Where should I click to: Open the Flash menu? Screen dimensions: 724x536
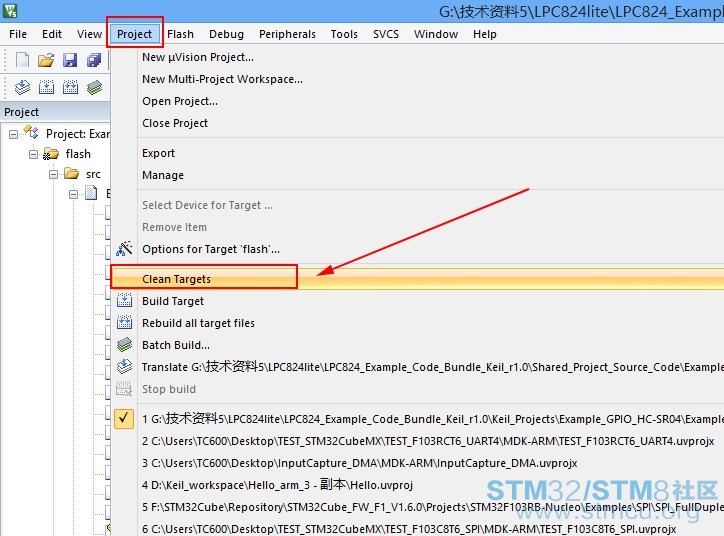[181, 34]
